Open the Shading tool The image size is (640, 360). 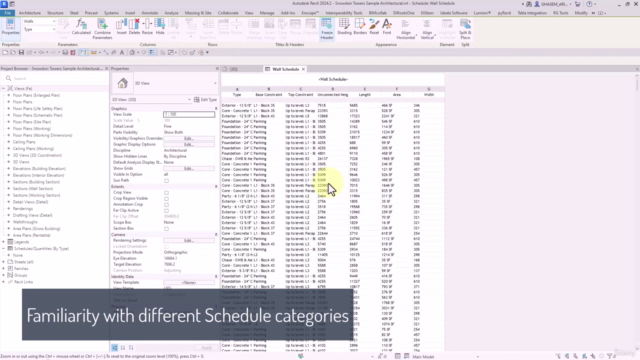click(x=344, y=27)
